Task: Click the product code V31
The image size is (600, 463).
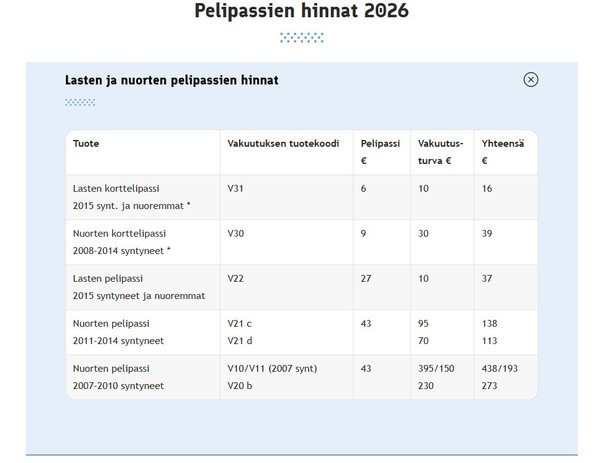Action: [x=236, y=188]
